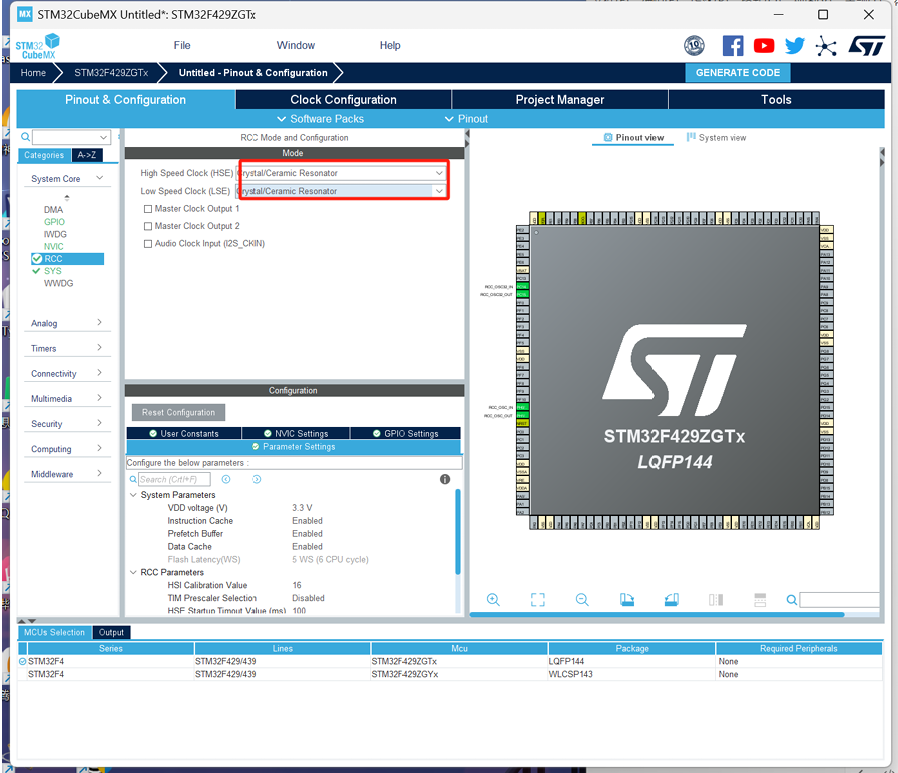Click the parameter search input field

[x=174, y=479]
